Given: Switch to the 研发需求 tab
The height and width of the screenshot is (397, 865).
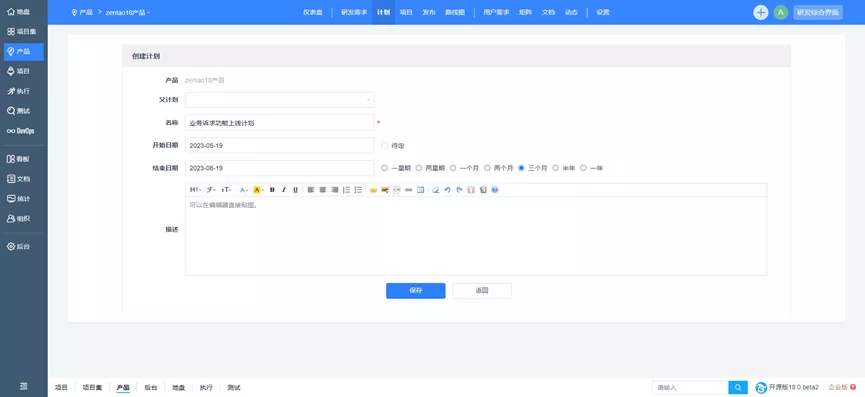Looking at the screenshot, I should (354, 12).
